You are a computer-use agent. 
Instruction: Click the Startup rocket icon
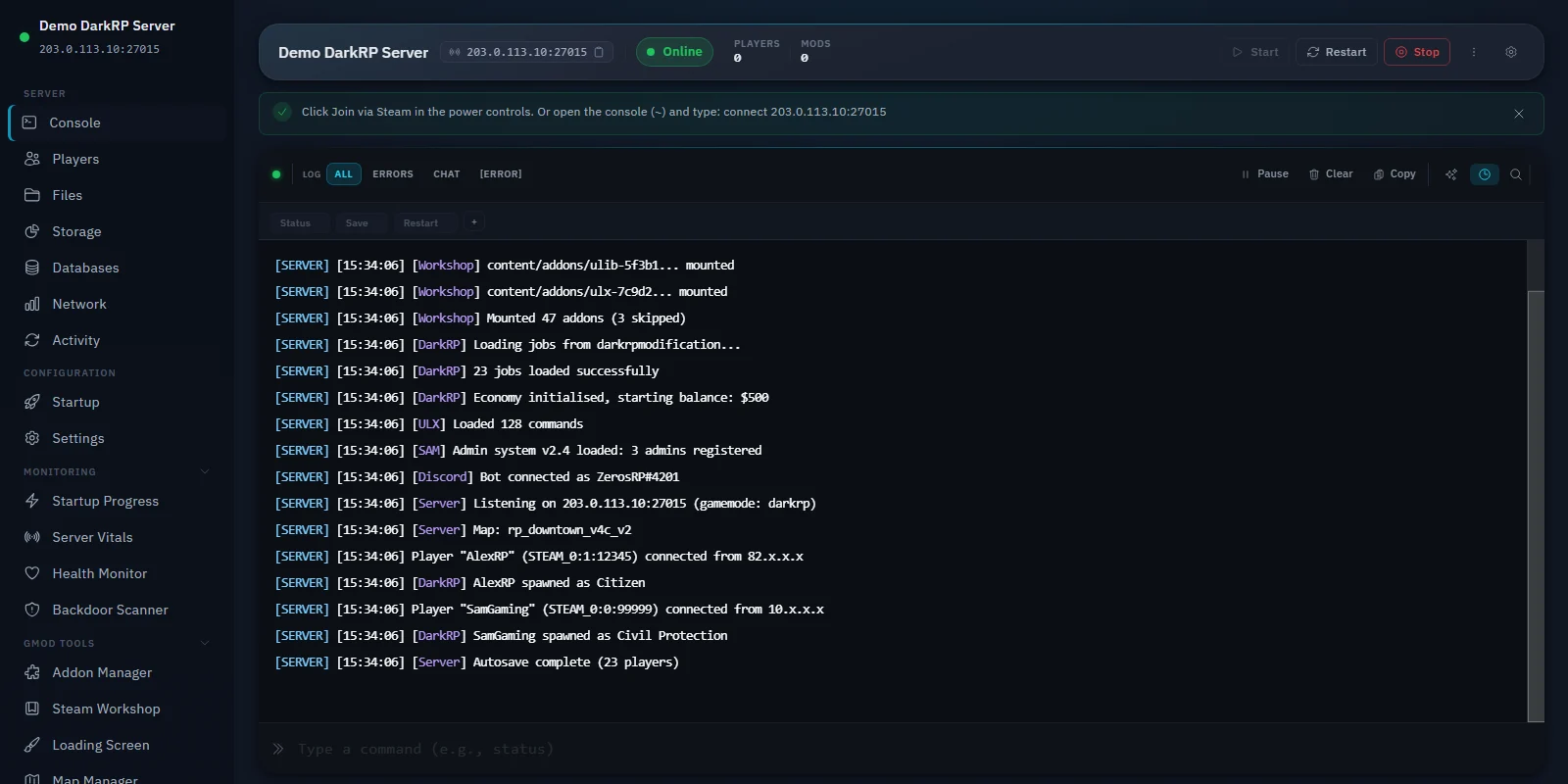32,402
